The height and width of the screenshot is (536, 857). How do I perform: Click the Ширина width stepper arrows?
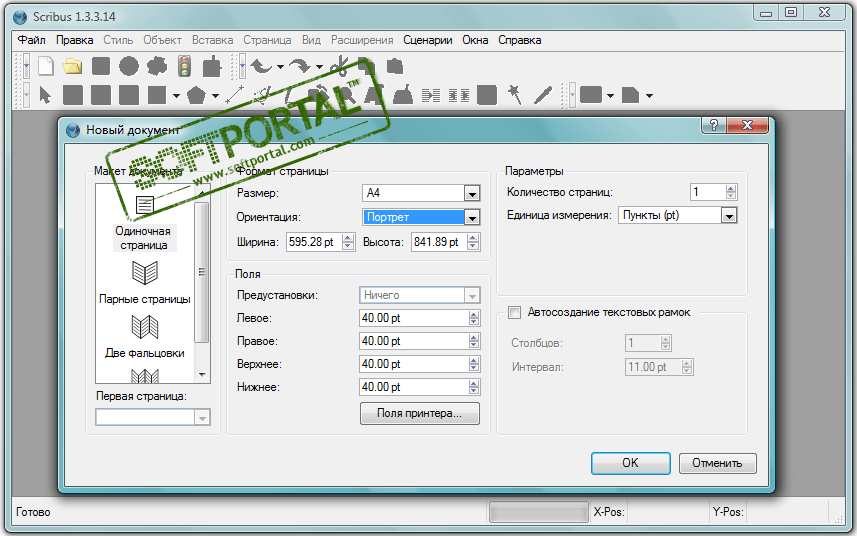point(348,242)
